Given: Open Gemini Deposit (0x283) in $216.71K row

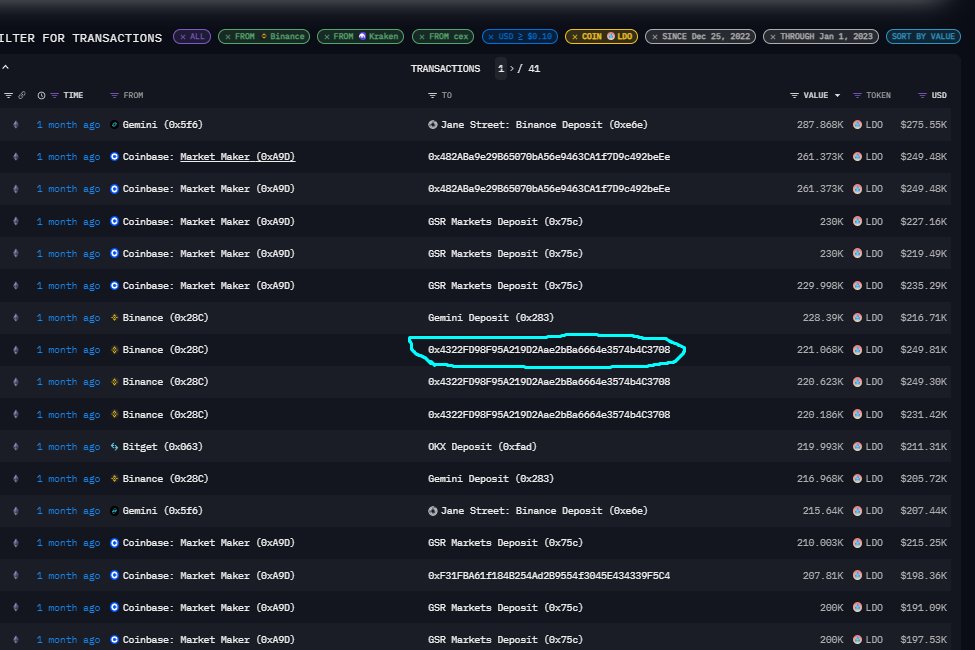Looking at the screenshot, I should click(x=491, y=318).
